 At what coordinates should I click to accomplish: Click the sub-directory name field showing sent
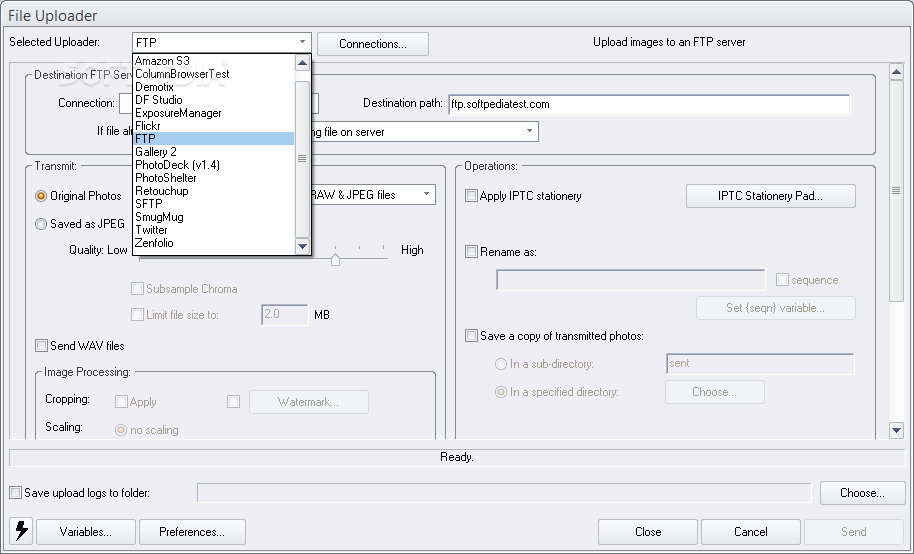coord(760,364)
